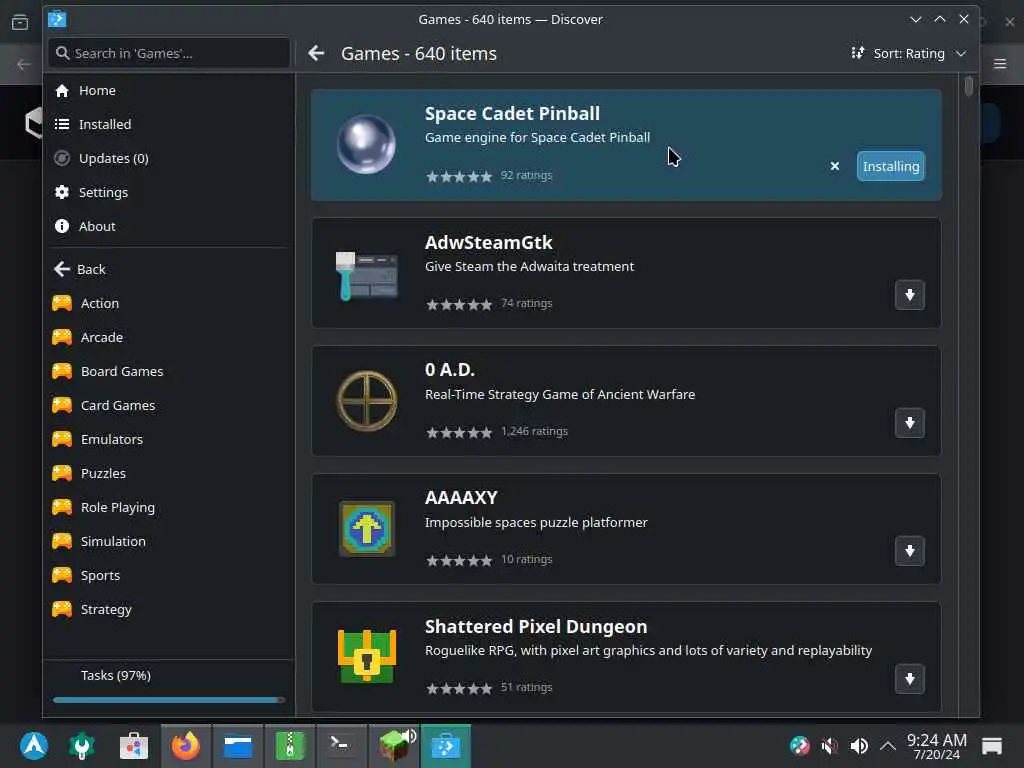Open the application launcher in taskbar

click(x=33, y=746)
